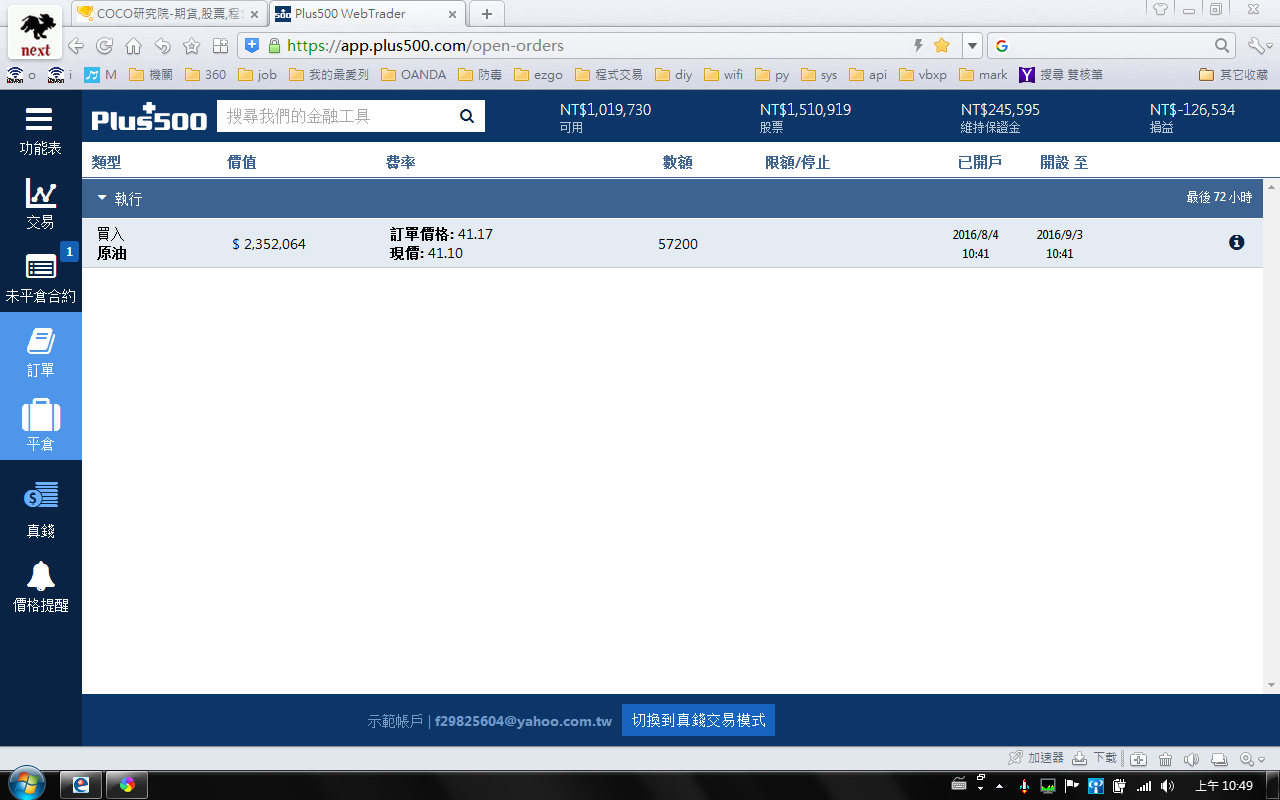Click the bookmark star in address bar
1280x800 pixels.
click(x=941, y=45)
